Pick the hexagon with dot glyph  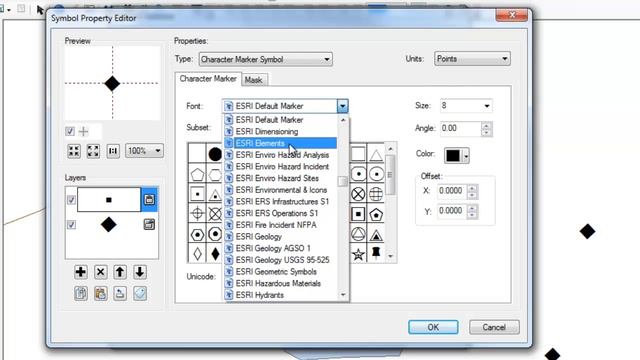point(197,235)
